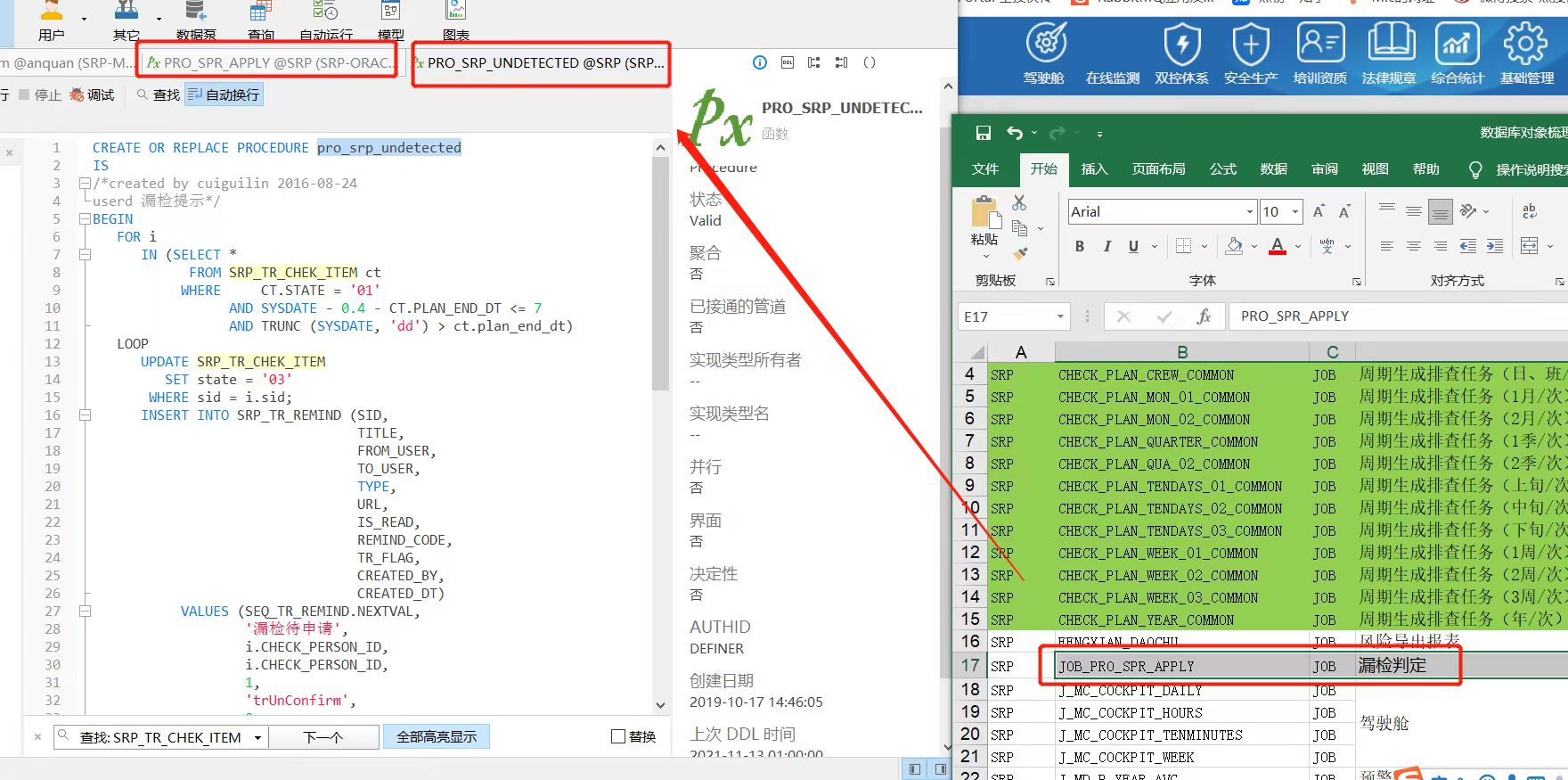Toggle 自动换行 word wrap in Navicat editor
This screenshot has width=1568, height=780.
tap(224, 94)
